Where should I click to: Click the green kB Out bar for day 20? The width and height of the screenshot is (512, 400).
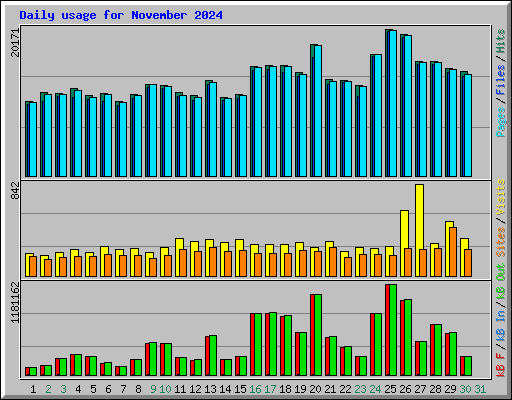pos(317,335)
